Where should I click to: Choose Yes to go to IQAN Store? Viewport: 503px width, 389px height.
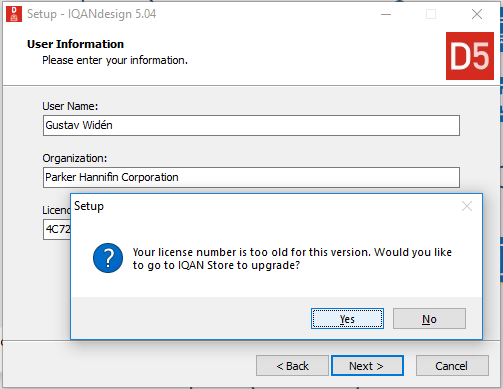(347, 319)
